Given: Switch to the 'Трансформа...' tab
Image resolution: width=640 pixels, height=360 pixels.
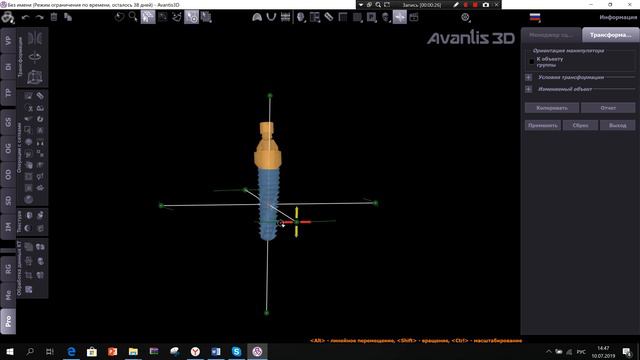Looking at the screenshot, I should (x=610, y=35).
